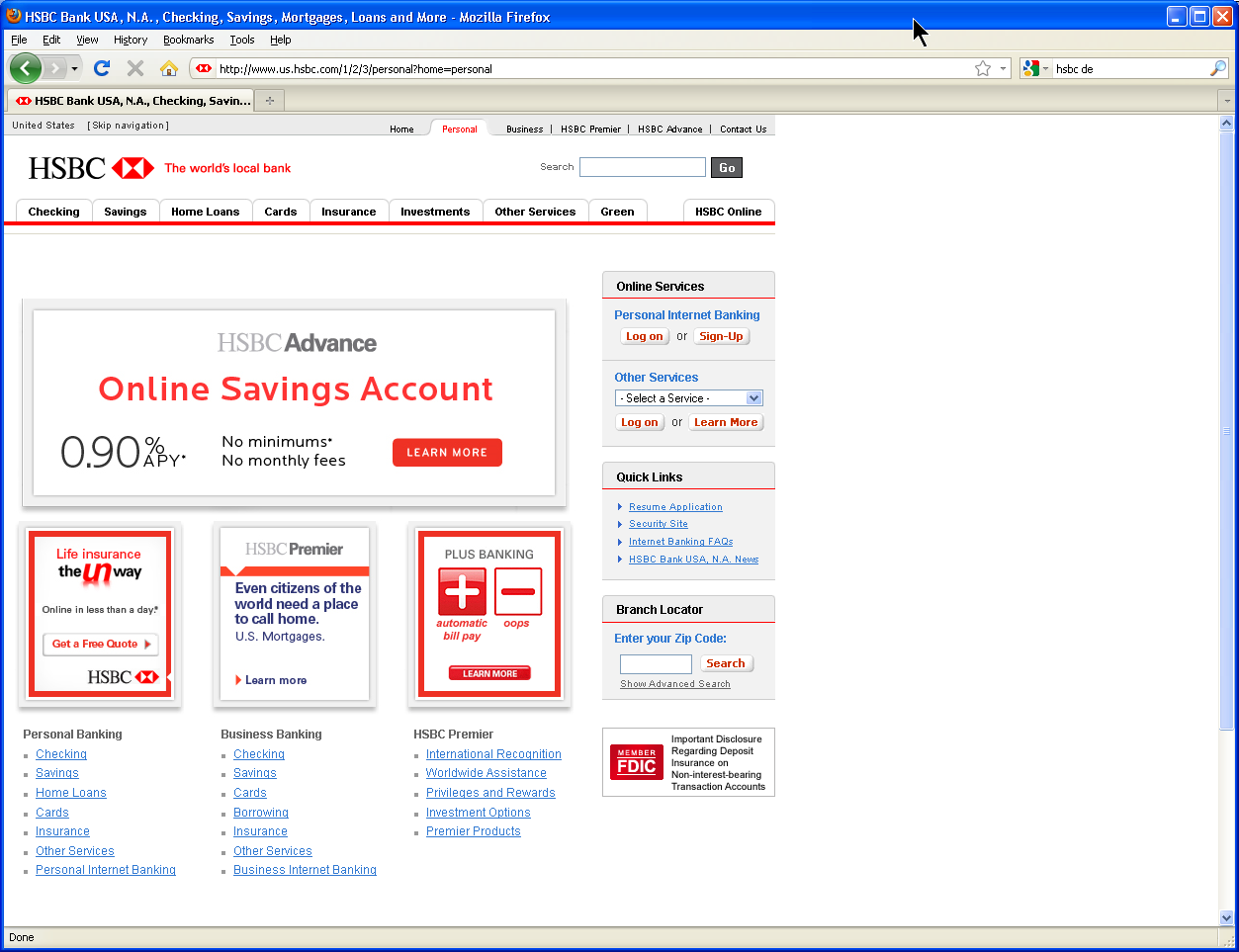
Task: Open the Resume Application link
Action: [674, 506]
